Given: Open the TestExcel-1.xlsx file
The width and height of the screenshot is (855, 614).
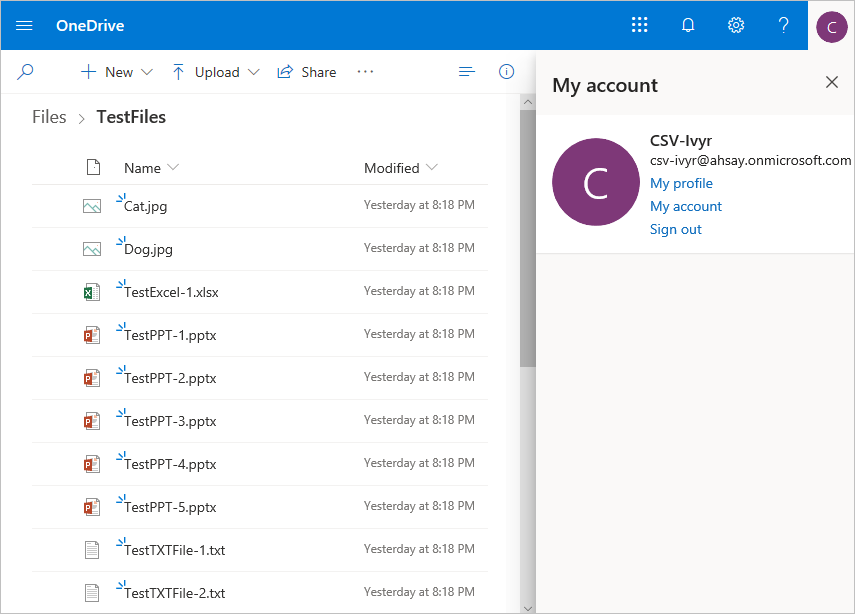Looking at the screenshot, I should (171, 292).
